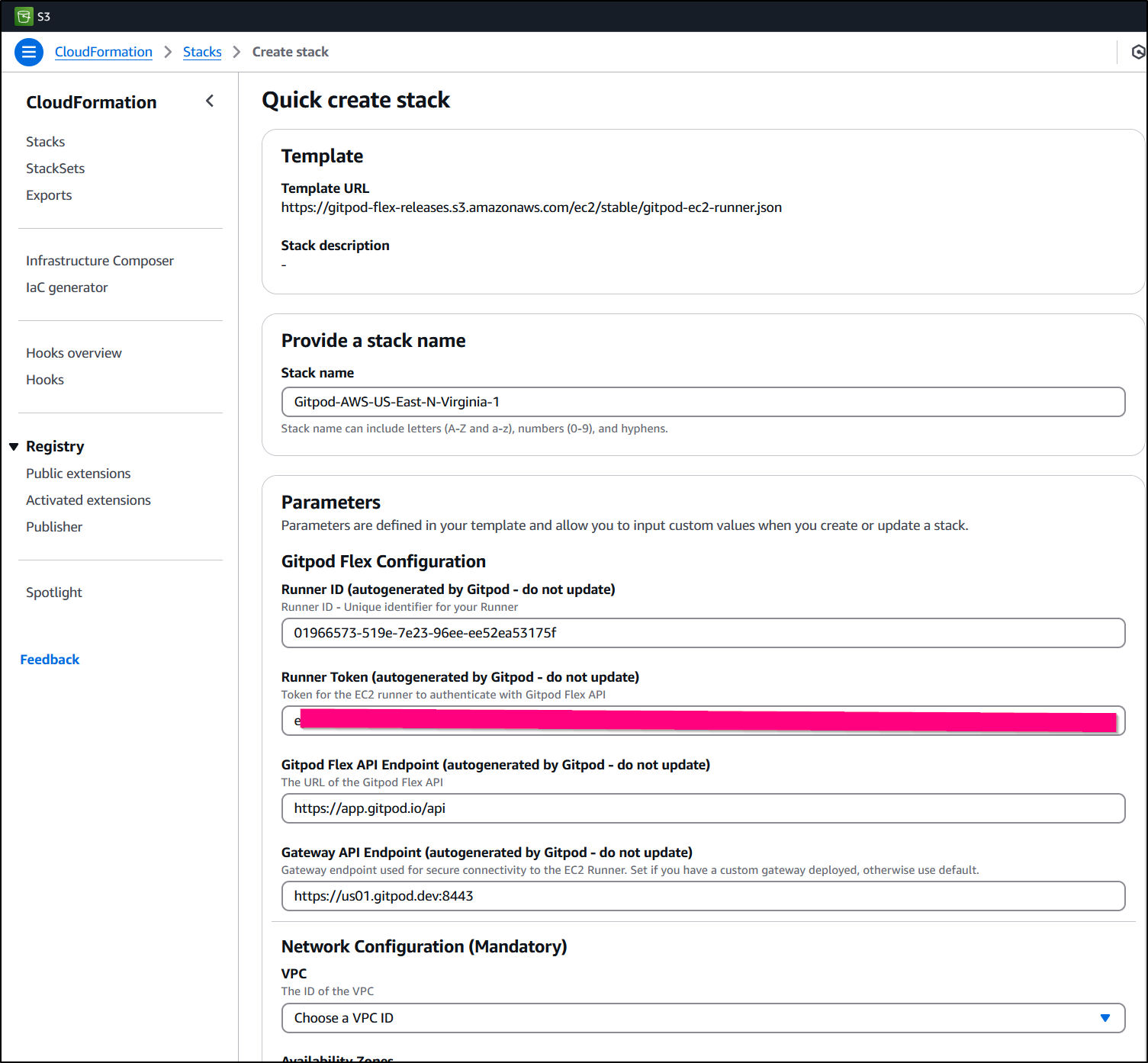Open the S3 service shortcut icon
Viewport: 1148px width, 1063px height.
point(24,16)
